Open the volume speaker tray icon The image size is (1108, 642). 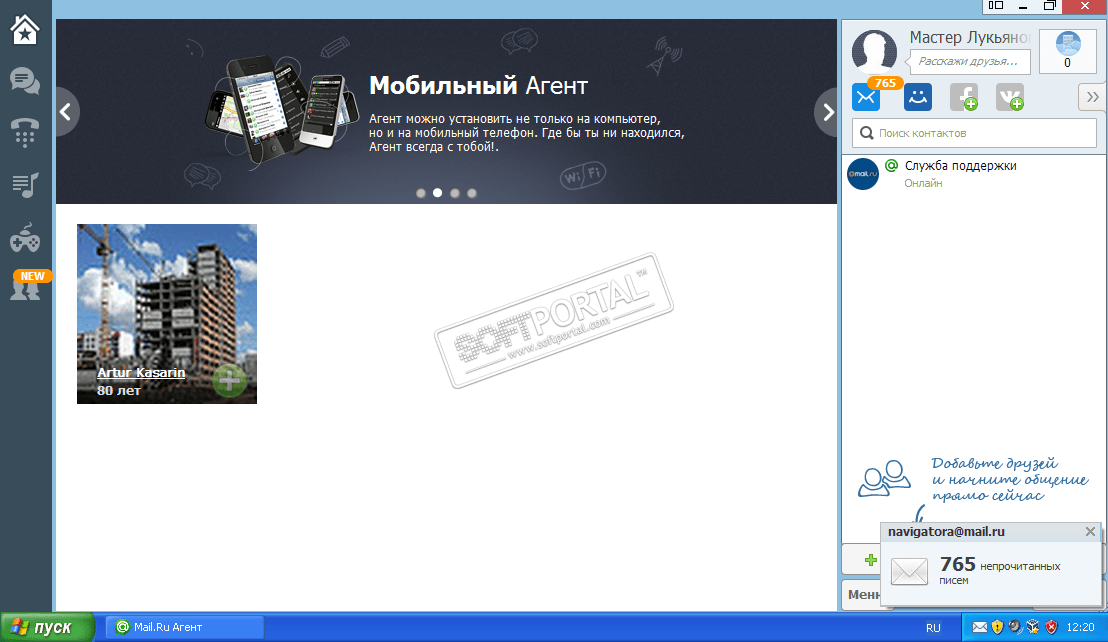tap(1015, 627)
